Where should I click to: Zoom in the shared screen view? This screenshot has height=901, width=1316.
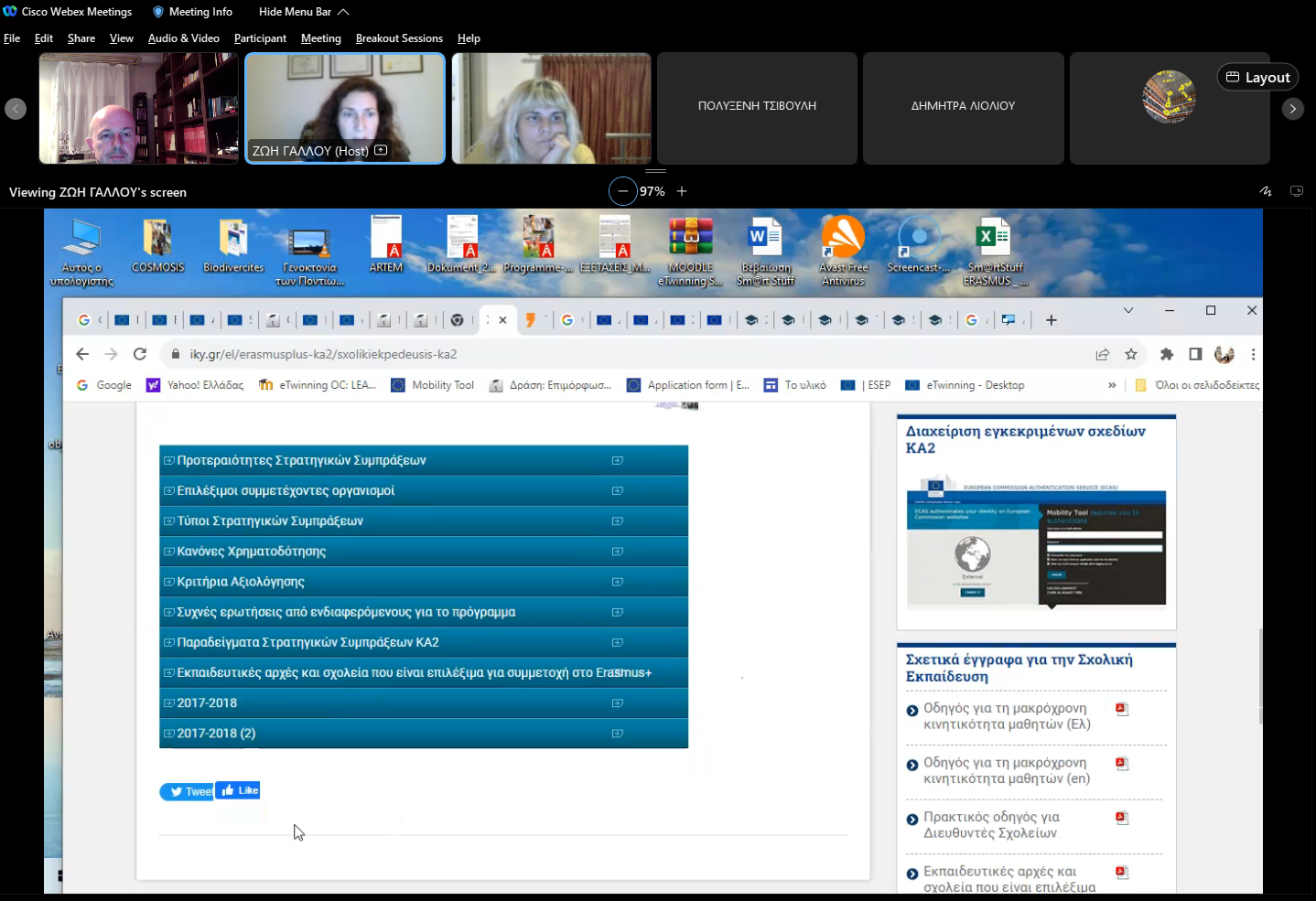pos(682,191)
